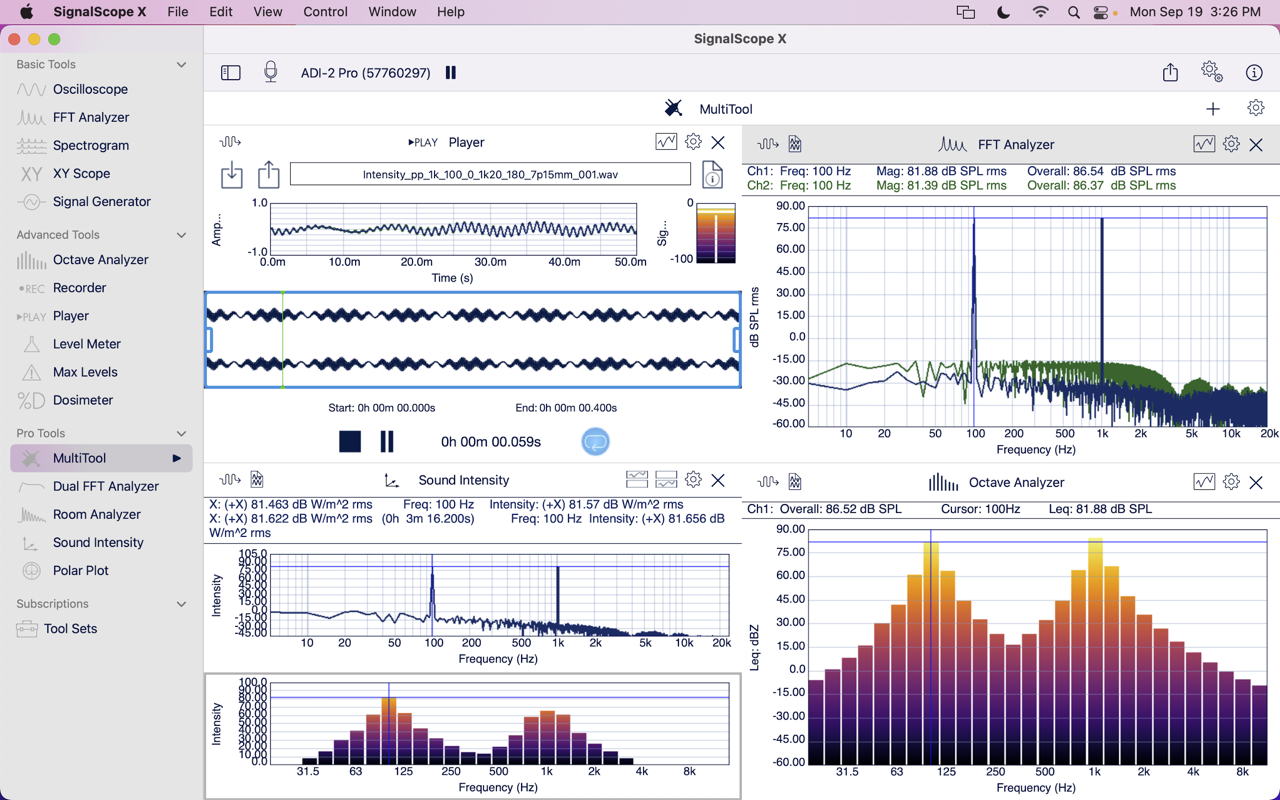Open Signal Generator tool

click(101, 201)
